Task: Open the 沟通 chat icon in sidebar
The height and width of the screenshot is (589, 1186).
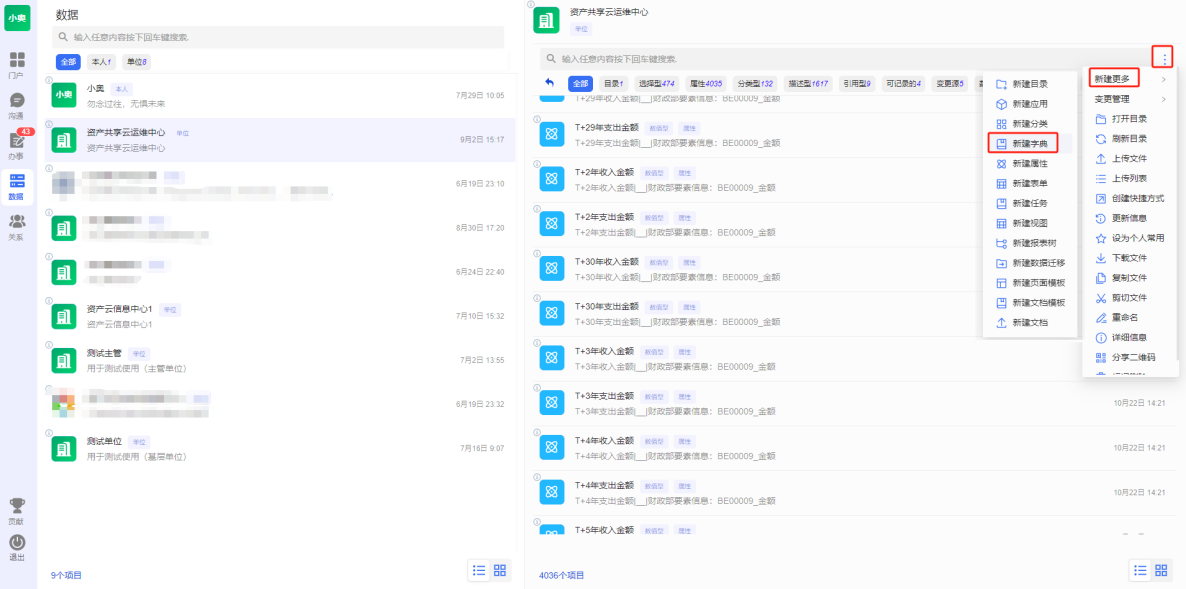Action: click(17, 103)
